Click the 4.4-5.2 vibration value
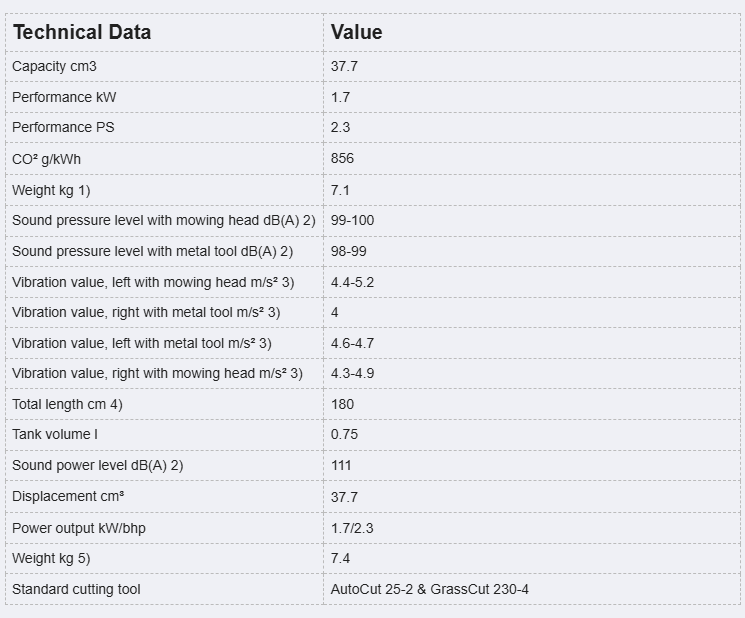Viewport: 745px width, 618px height. [x=353, y=283]
